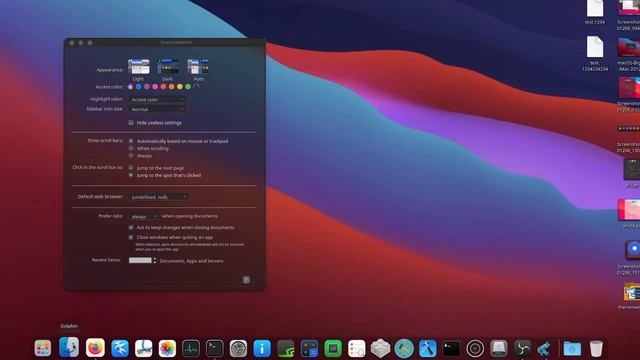Viewport: 640px width, 360px height.
Task: Select the pink accent color
Action: (155, 87)
